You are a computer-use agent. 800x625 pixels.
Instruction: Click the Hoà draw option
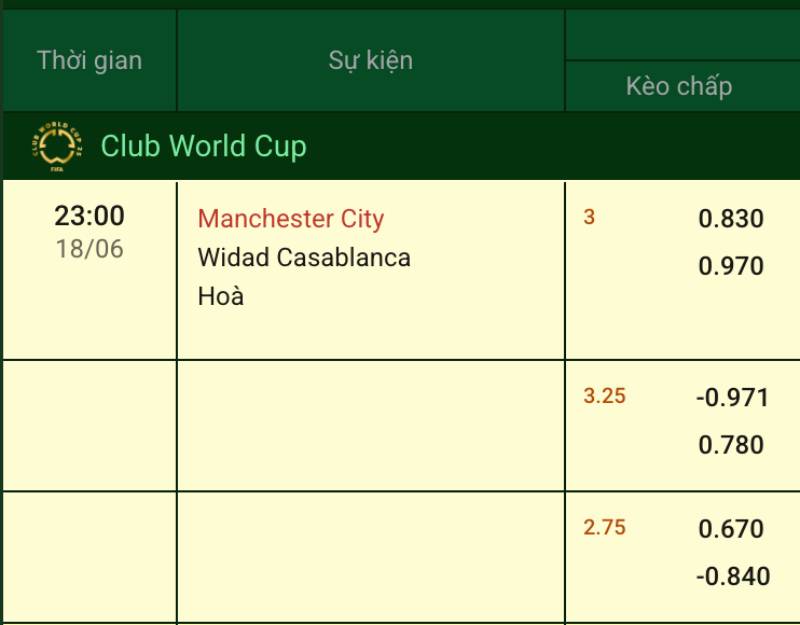pos(221,296)
